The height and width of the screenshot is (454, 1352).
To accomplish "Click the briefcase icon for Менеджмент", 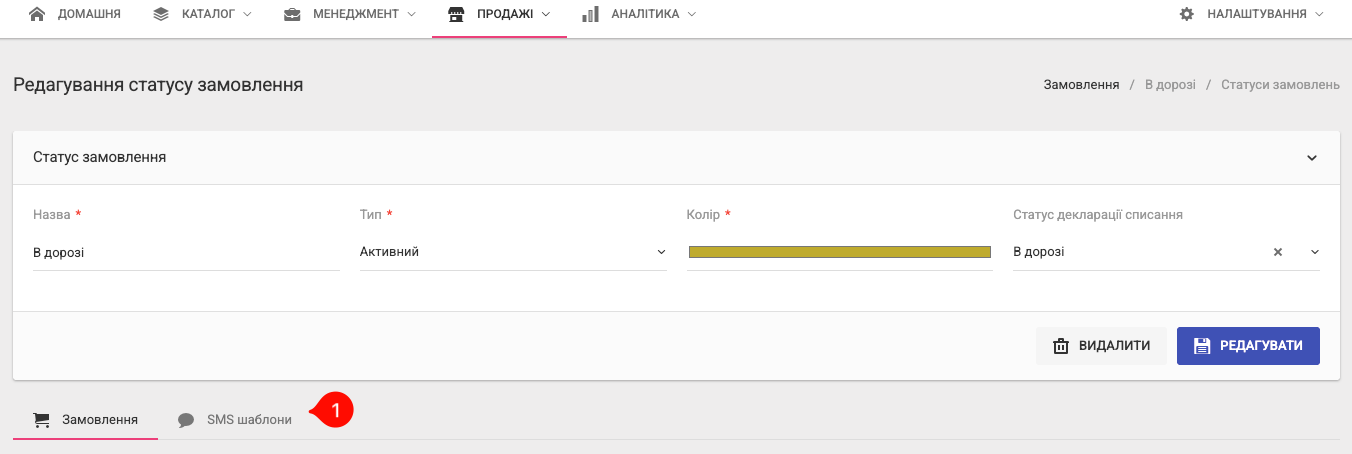I will [x=293, y=14].
